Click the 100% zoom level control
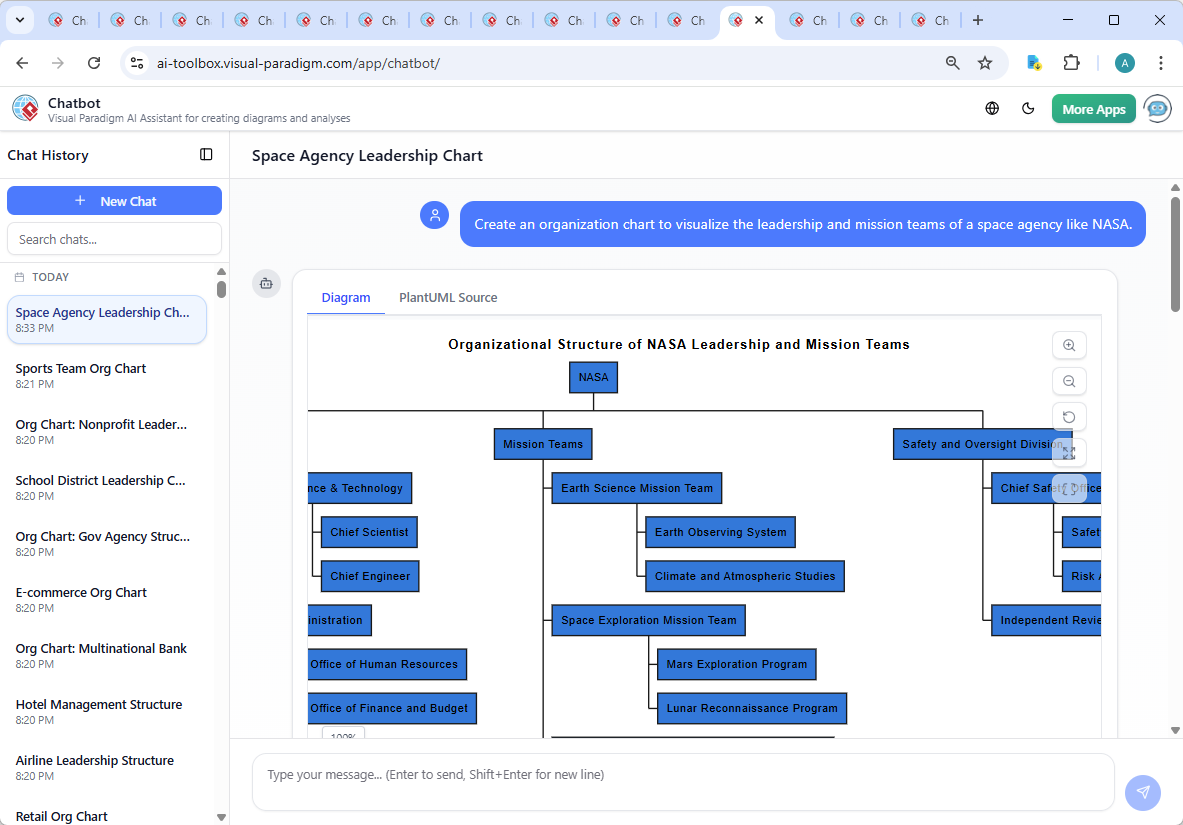Screen dimensions: 1183x825 (343, 736)
